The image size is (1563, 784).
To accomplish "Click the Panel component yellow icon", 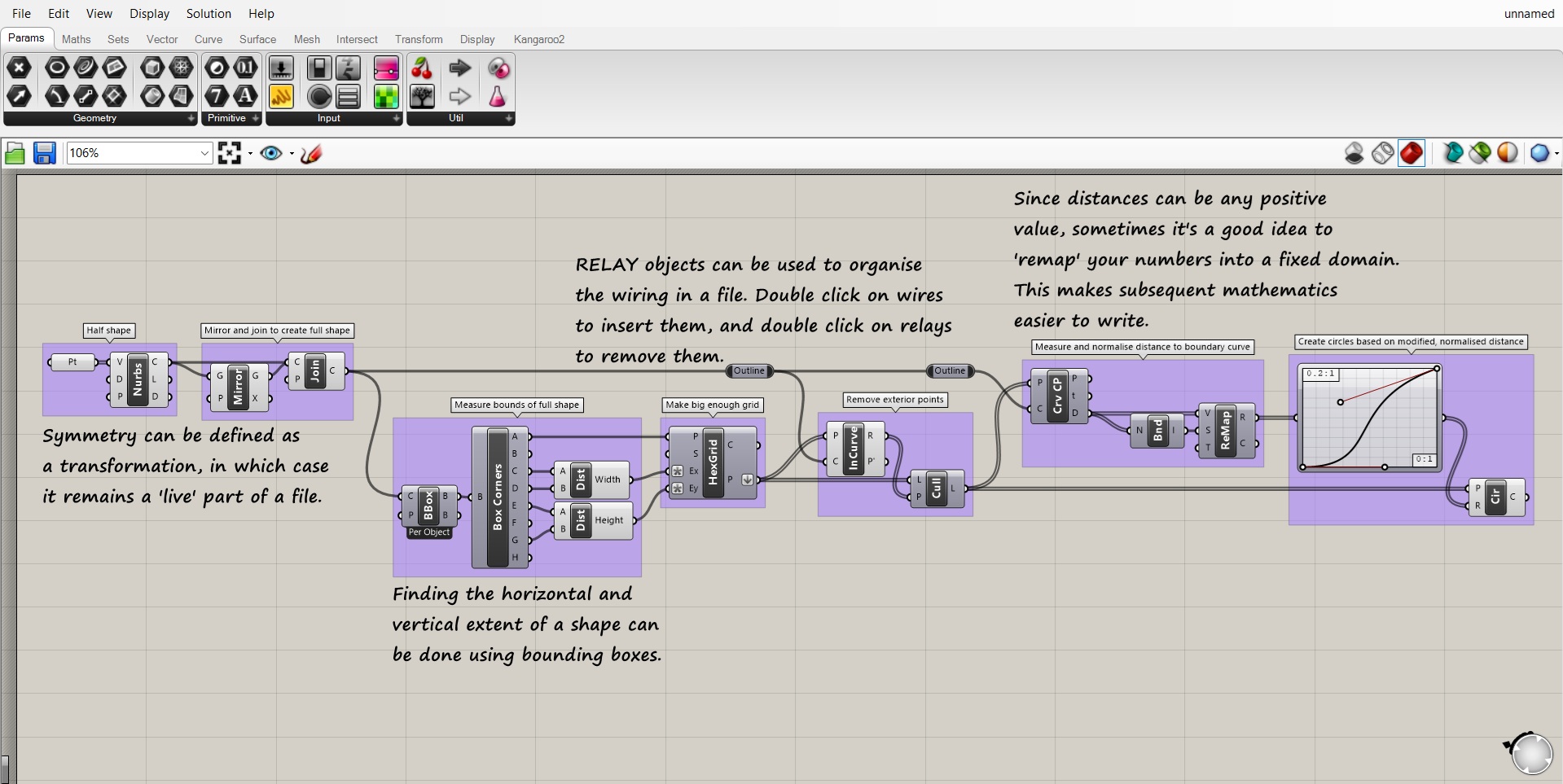I will pyautogui.click(x=281, y=97).
